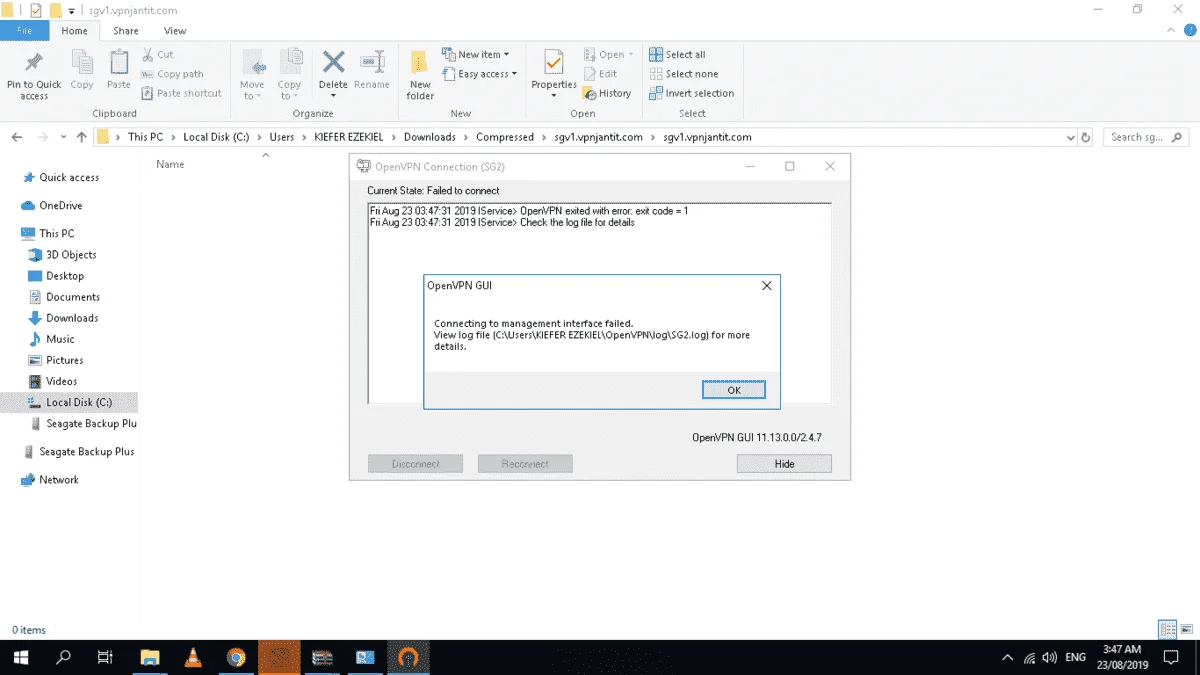The width and height of the screenshot is (1200, 675).
Task: Open the New item dropdown
Action: 476,55
